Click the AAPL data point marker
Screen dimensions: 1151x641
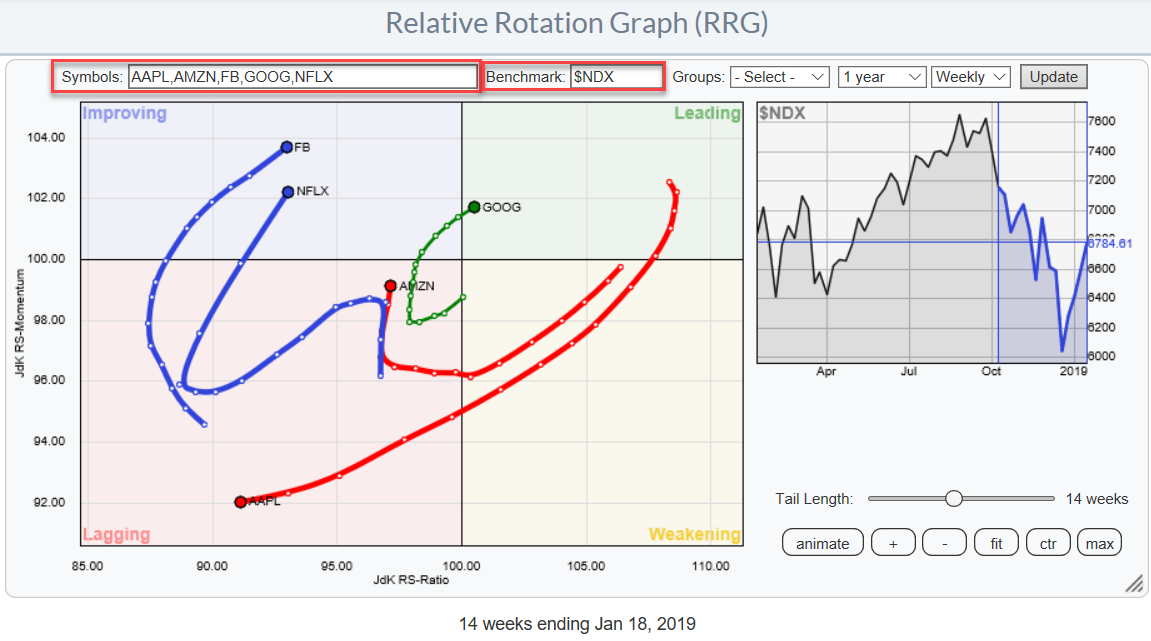click(240, 502)
